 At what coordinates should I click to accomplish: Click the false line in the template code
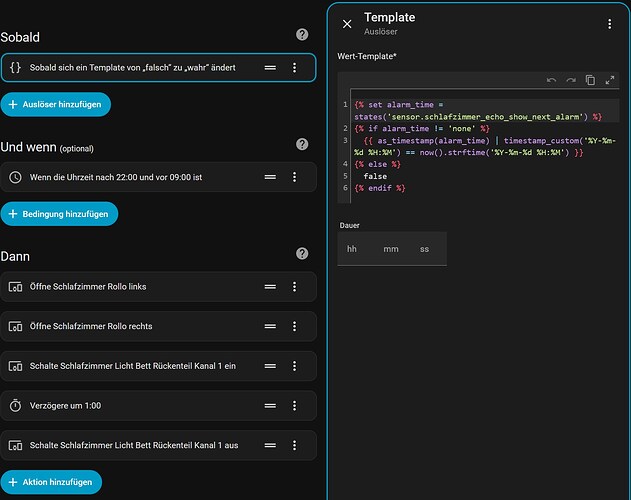point(375,176)
